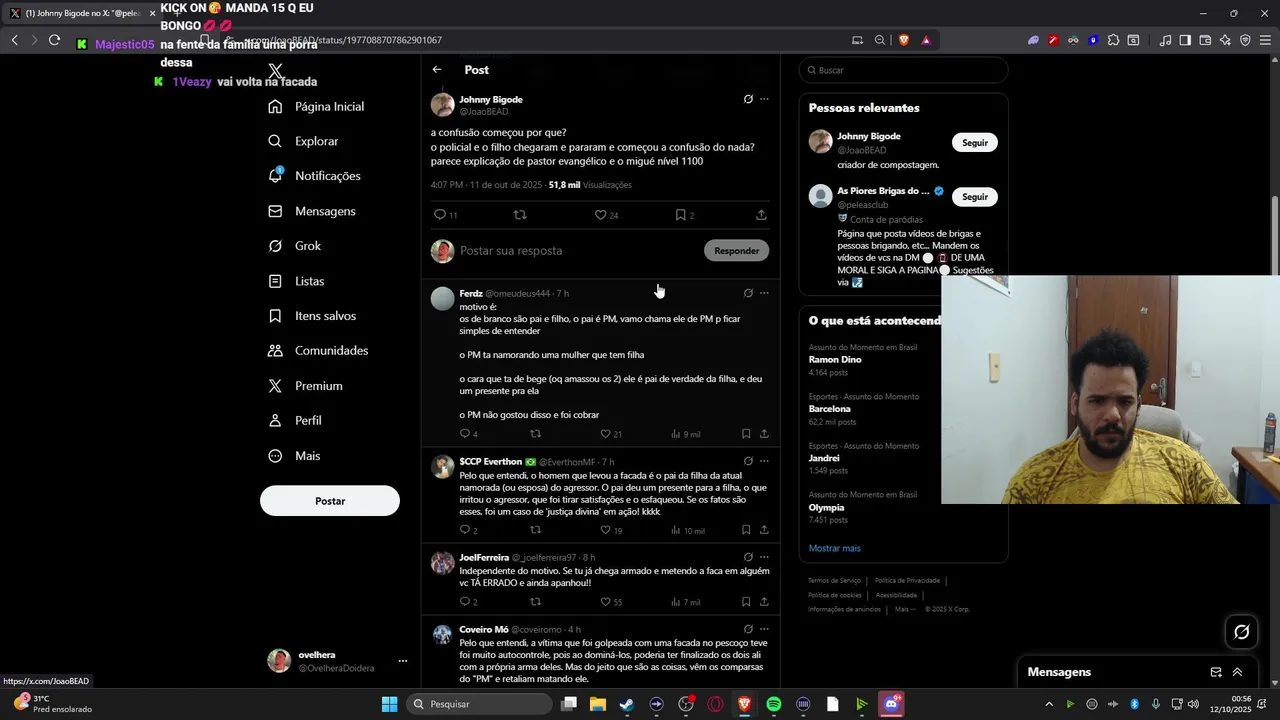Open more options on Coveiro Mó's reply
This screenshot has height=720, width=1280.
coord(764,629)
